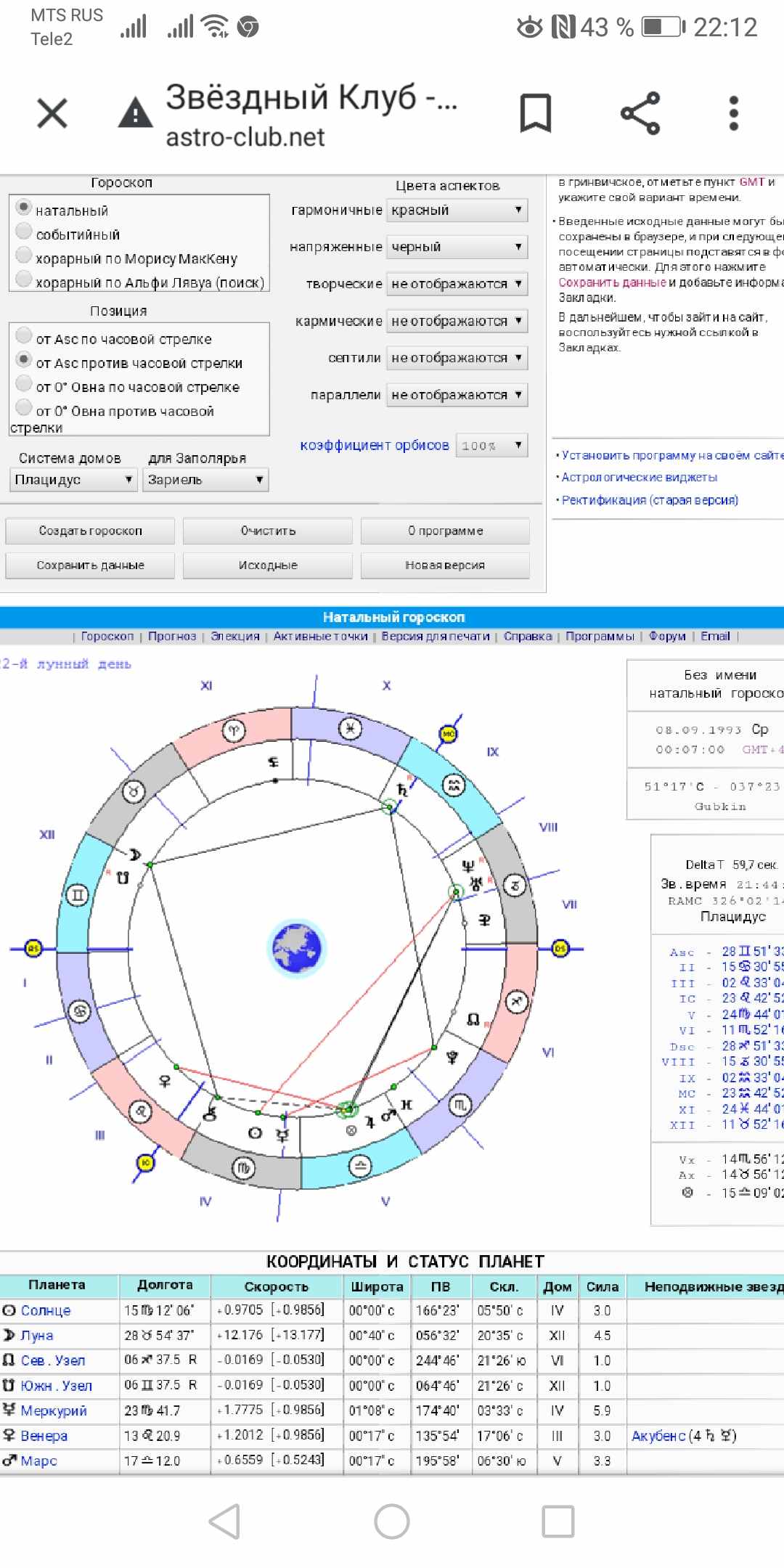Click the Акубенс fixed star link
784x1568 pixels.
coord(658,1436)
